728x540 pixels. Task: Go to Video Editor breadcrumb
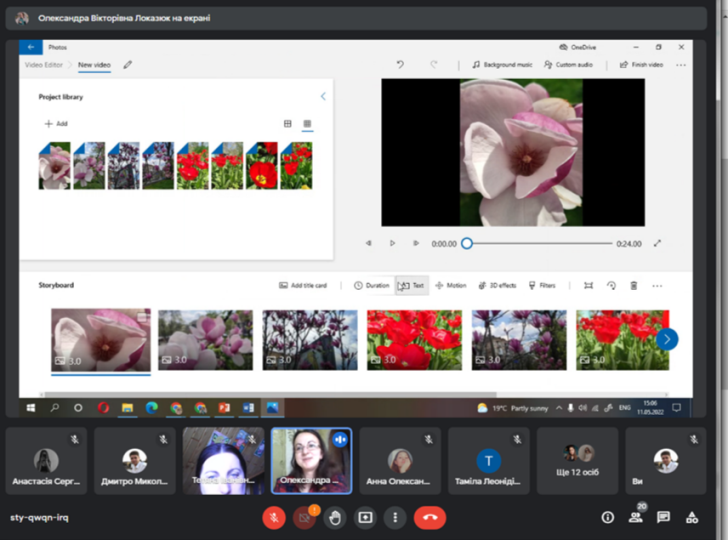(x=43, y=65)
